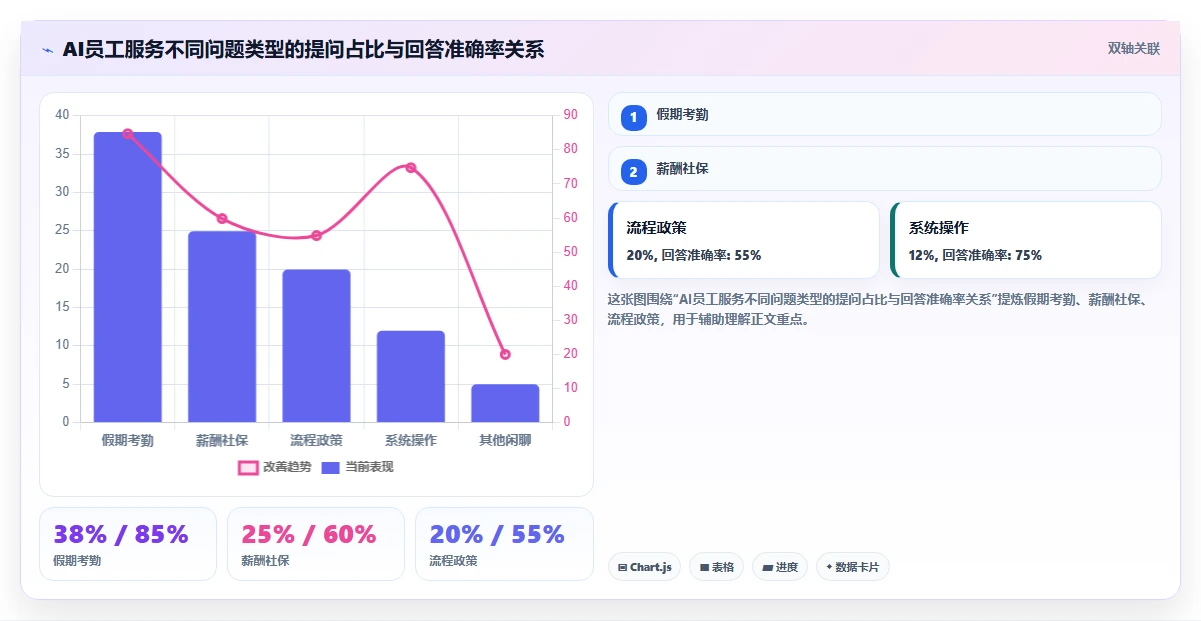Click the 系统操作 x-axis label
This screenshot has width=1201, height=621.
[411, 440]
